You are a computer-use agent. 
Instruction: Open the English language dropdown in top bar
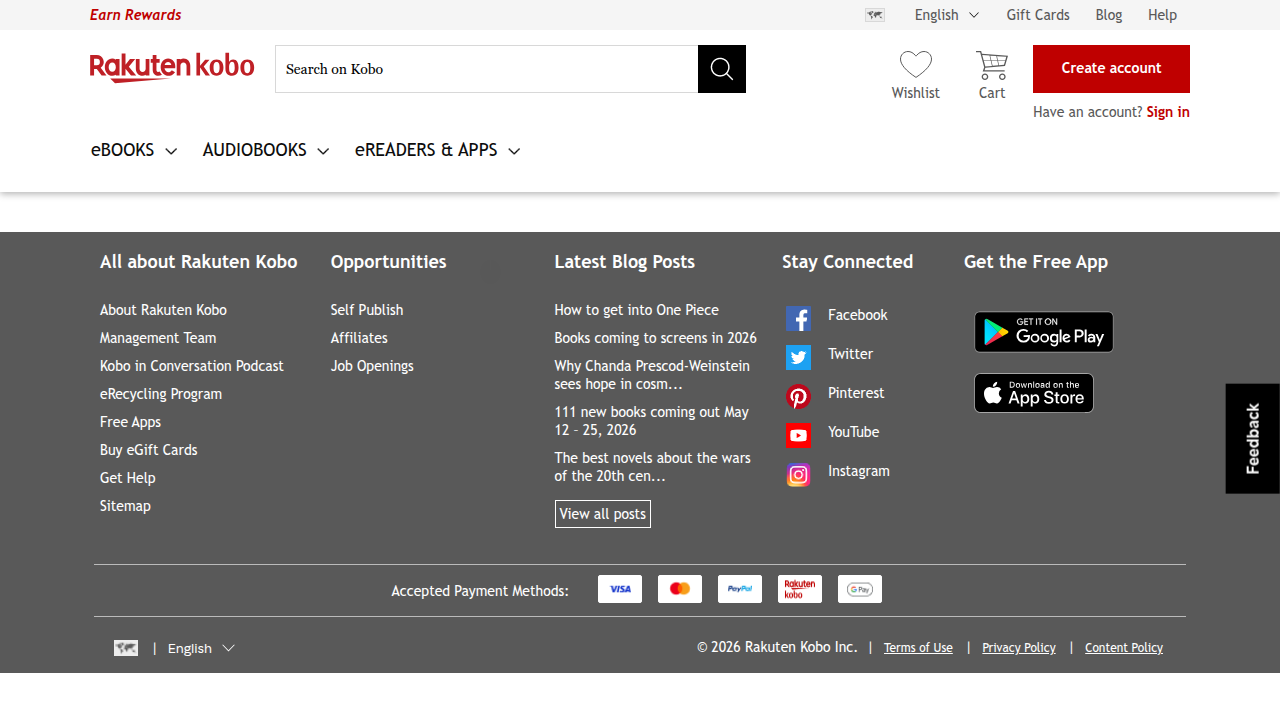click(x=947, y=15)
